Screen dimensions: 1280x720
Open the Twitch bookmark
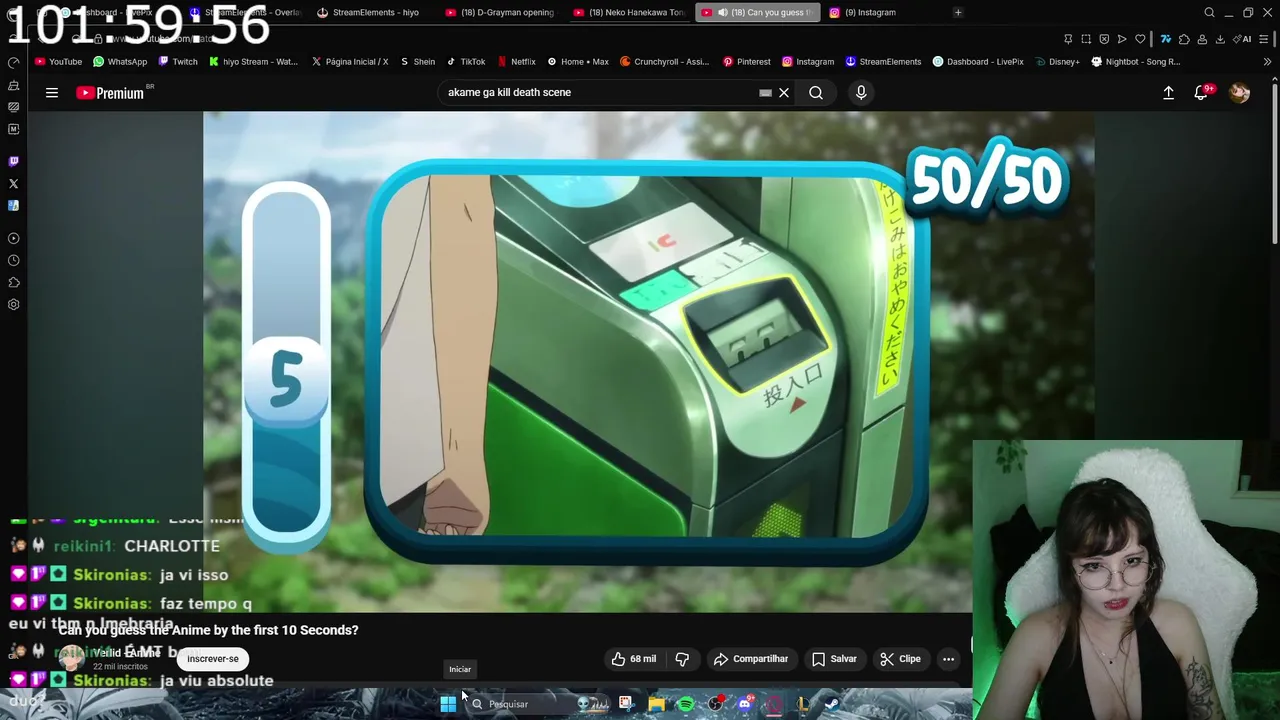coord(178,62)
